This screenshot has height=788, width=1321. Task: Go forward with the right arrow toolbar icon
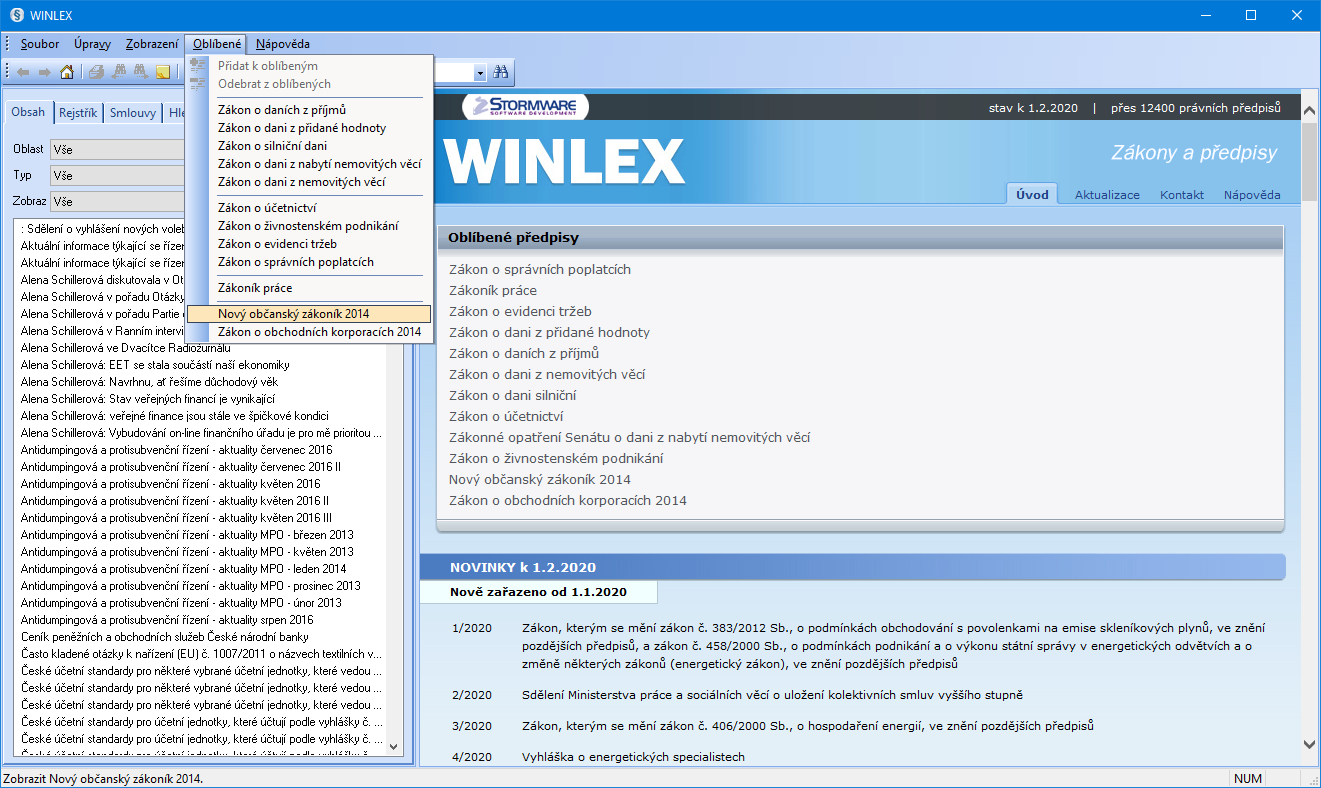pos(44,72)
